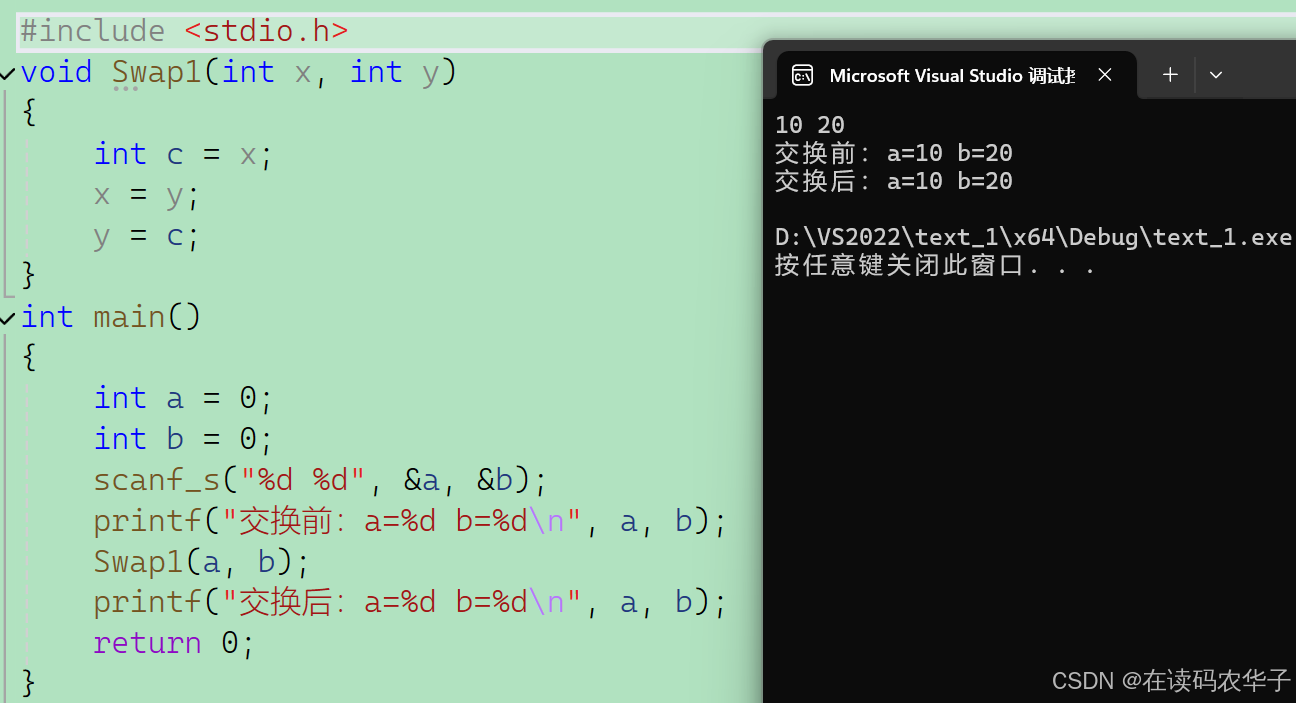This screenshot has width=1296, height=703.
Task: Click the line 'int a = 0;'
Action: [183, 398]
